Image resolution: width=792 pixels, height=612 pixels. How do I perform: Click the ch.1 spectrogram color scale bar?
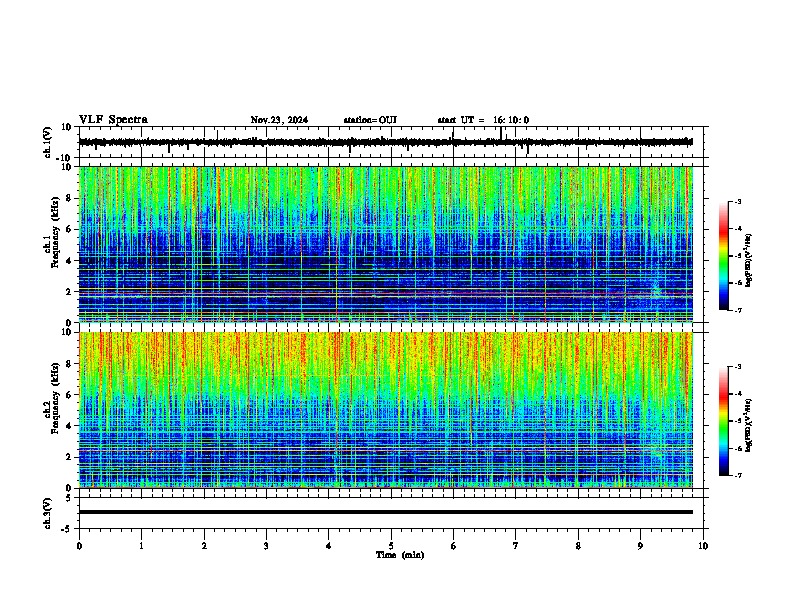[723, 256]
